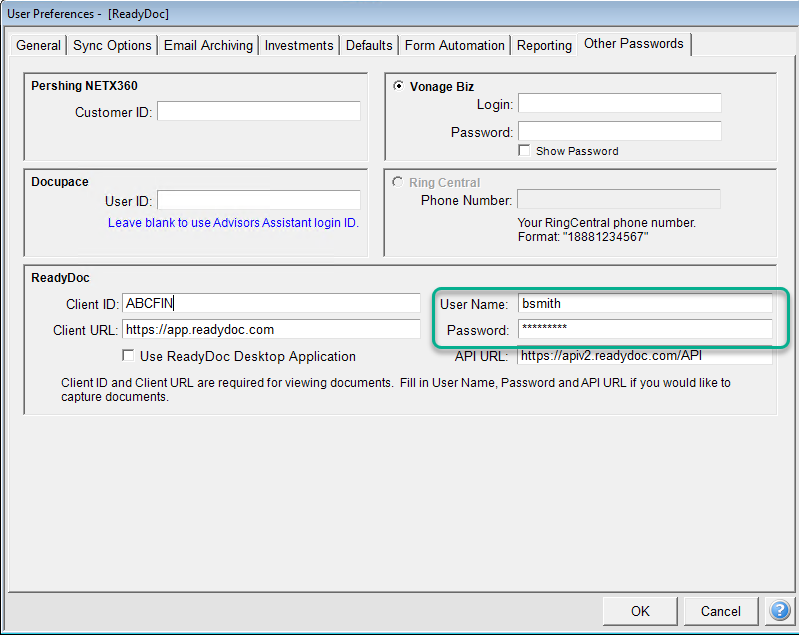The height and width of the screenshot is (636, 799).
Task: Focus the Vonage Biz Login field
Action: click(x=620, y=103)
